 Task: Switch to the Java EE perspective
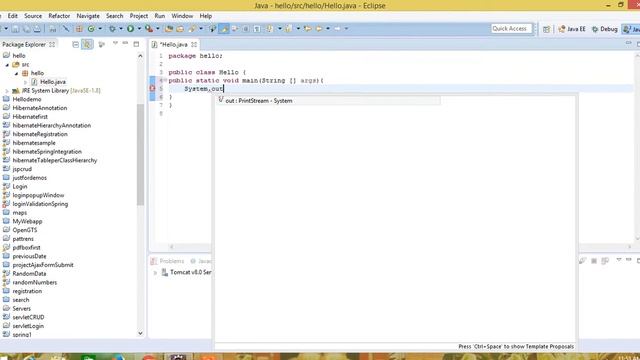pos(572,29)
